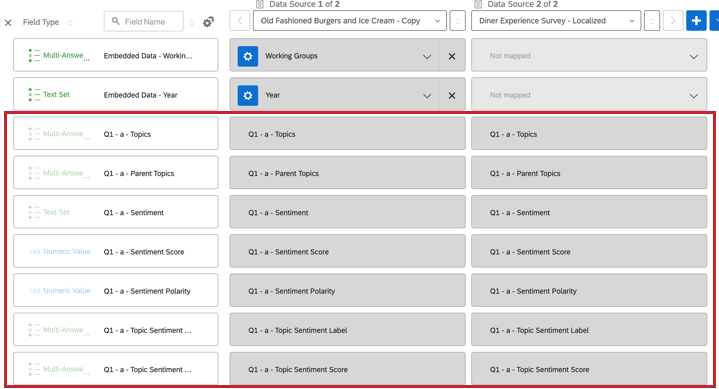Click Q1 - a - Sentiment Score in Data Source 1

click(347, 251)
